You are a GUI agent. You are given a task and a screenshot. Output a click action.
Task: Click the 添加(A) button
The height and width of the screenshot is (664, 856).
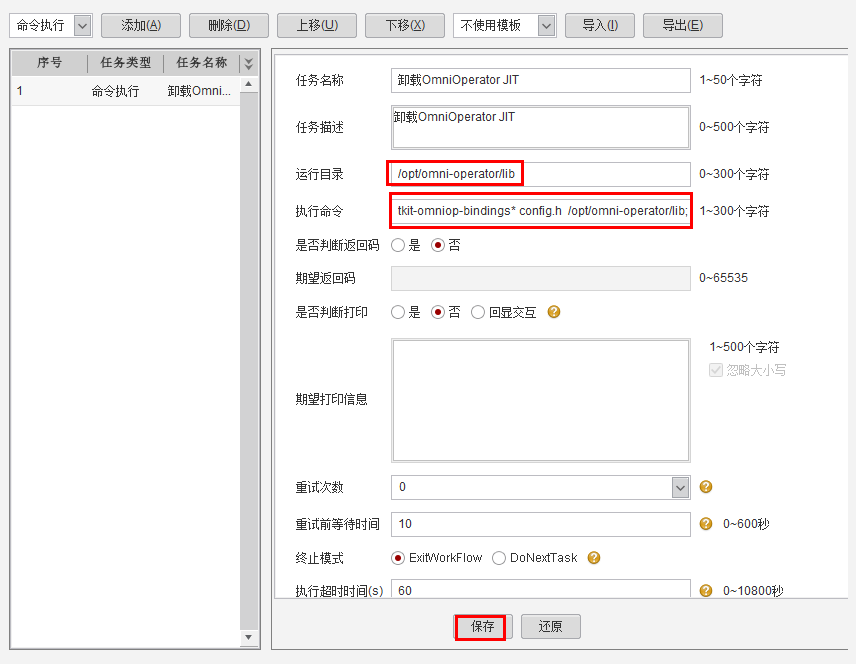tap(141, 25)
